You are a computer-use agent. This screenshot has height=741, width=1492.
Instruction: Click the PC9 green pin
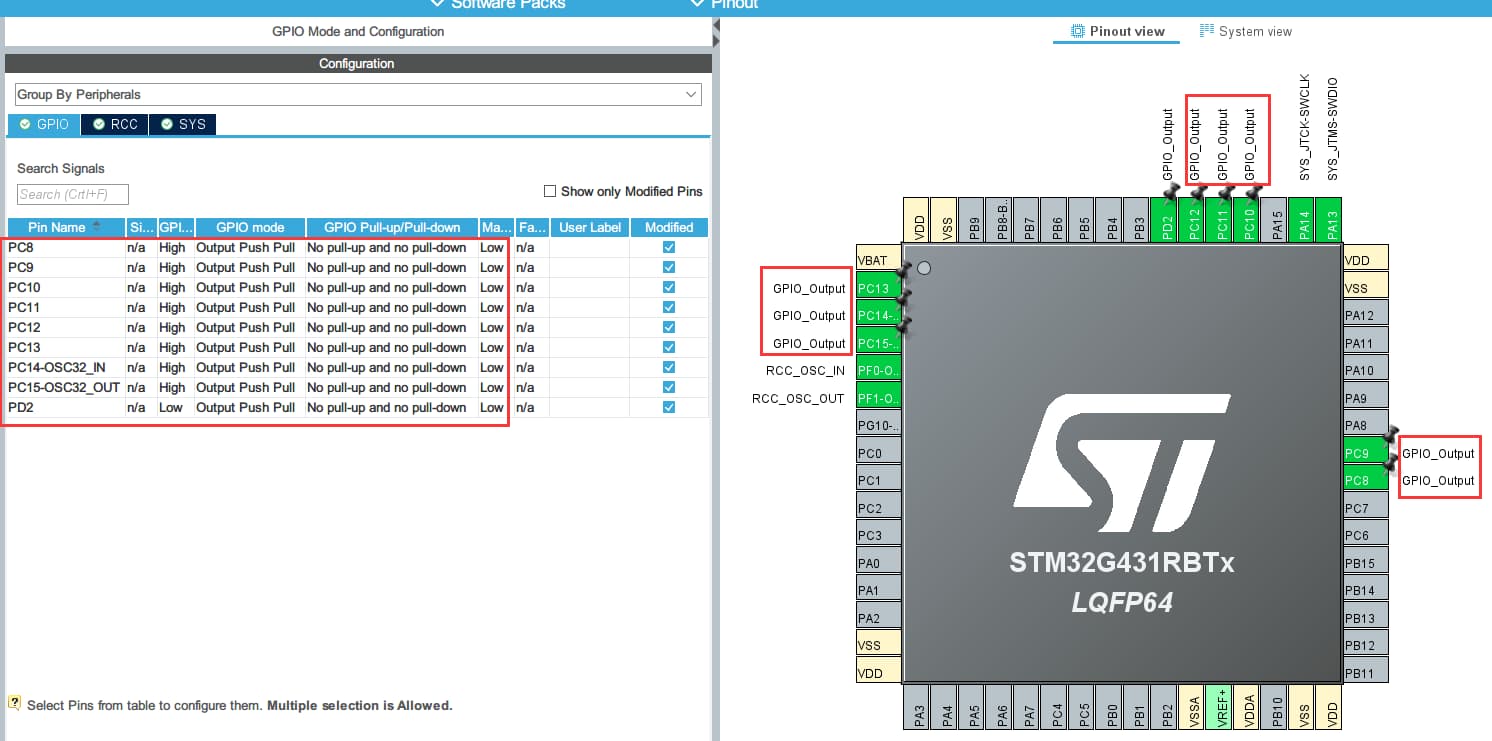(x=1364, y=453)
